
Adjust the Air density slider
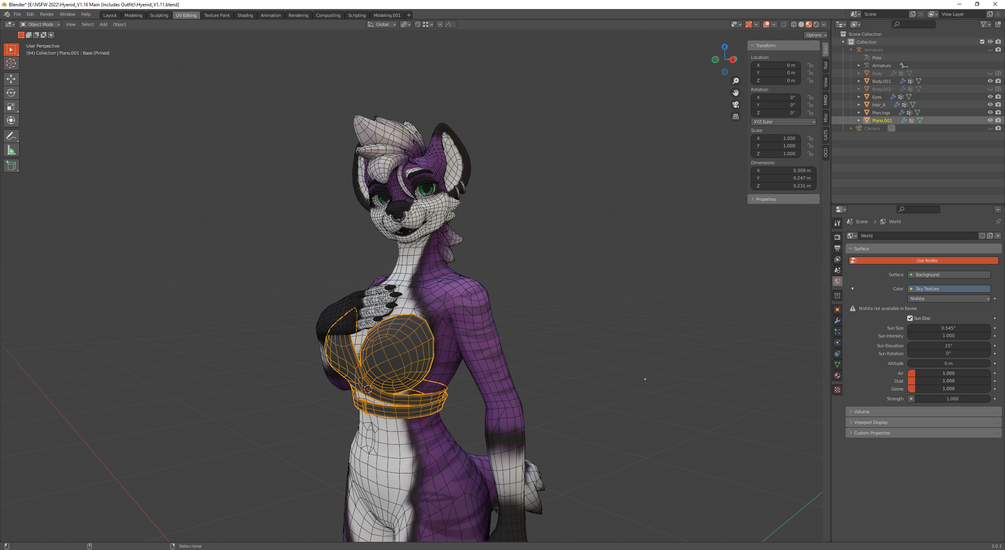[x=949, y=373]
